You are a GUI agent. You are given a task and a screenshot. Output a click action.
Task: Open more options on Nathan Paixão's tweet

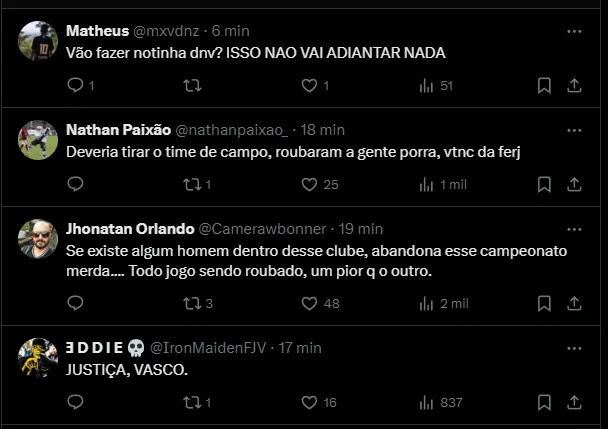pos(573,130)
